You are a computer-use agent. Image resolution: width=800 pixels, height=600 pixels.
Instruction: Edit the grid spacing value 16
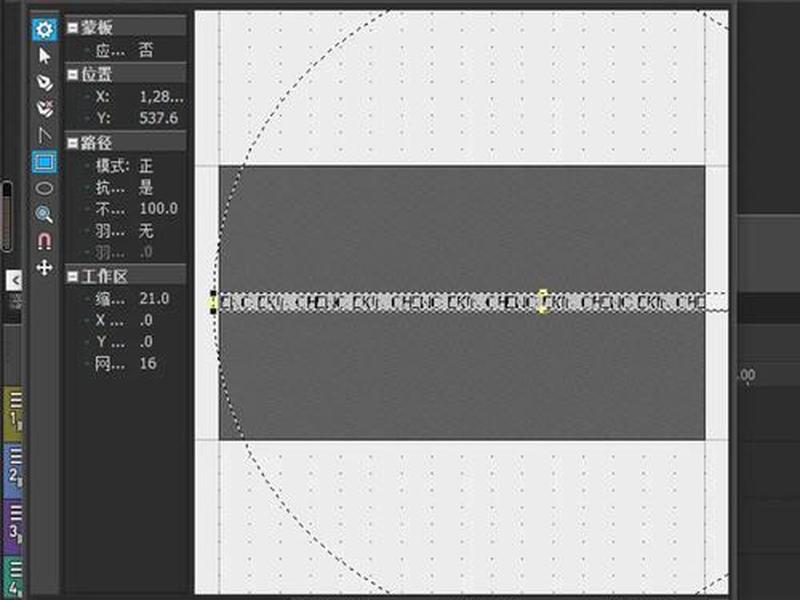(148, 363)
